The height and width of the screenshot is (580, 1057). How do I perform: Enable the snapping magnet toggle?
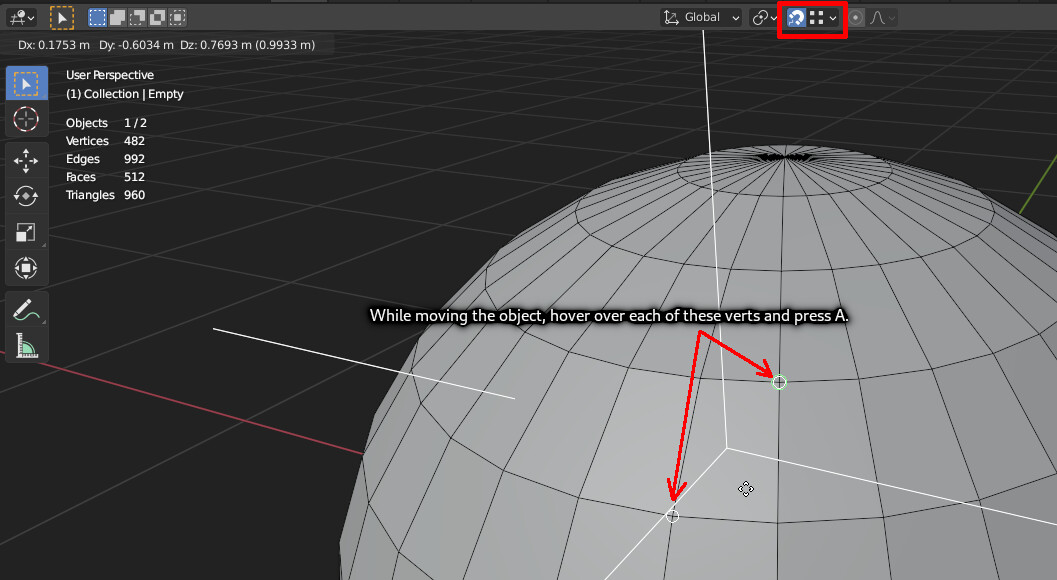(x=797, y=17)
